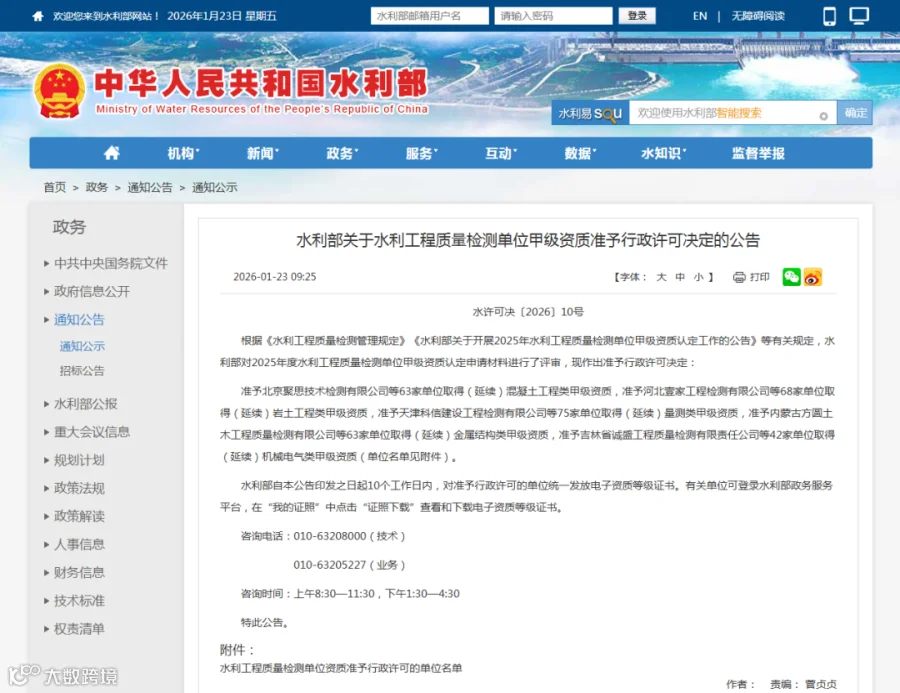Set font size to 中 (medium)
The image size is (900, 693).
click(x=680, y=277)
